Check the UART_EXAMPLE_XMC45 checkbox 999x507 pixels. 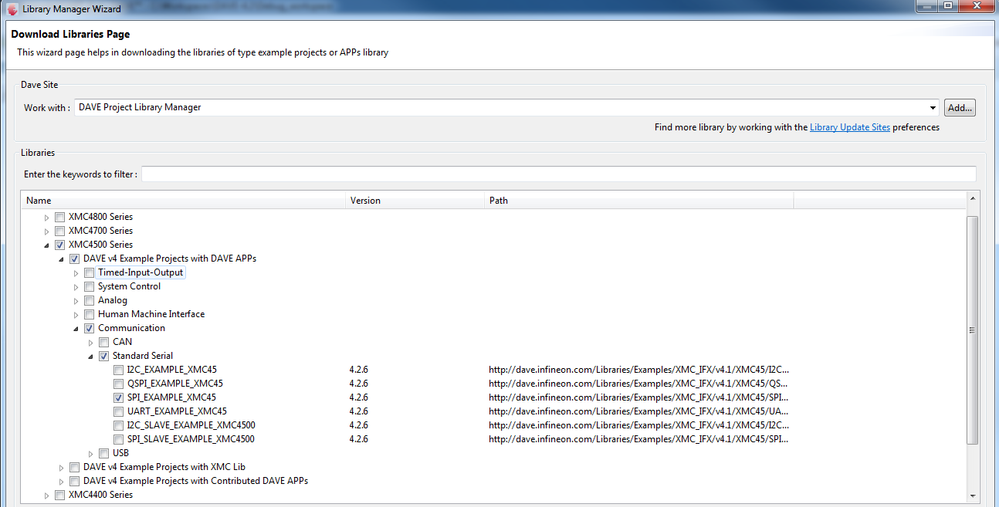pos(119,412)
